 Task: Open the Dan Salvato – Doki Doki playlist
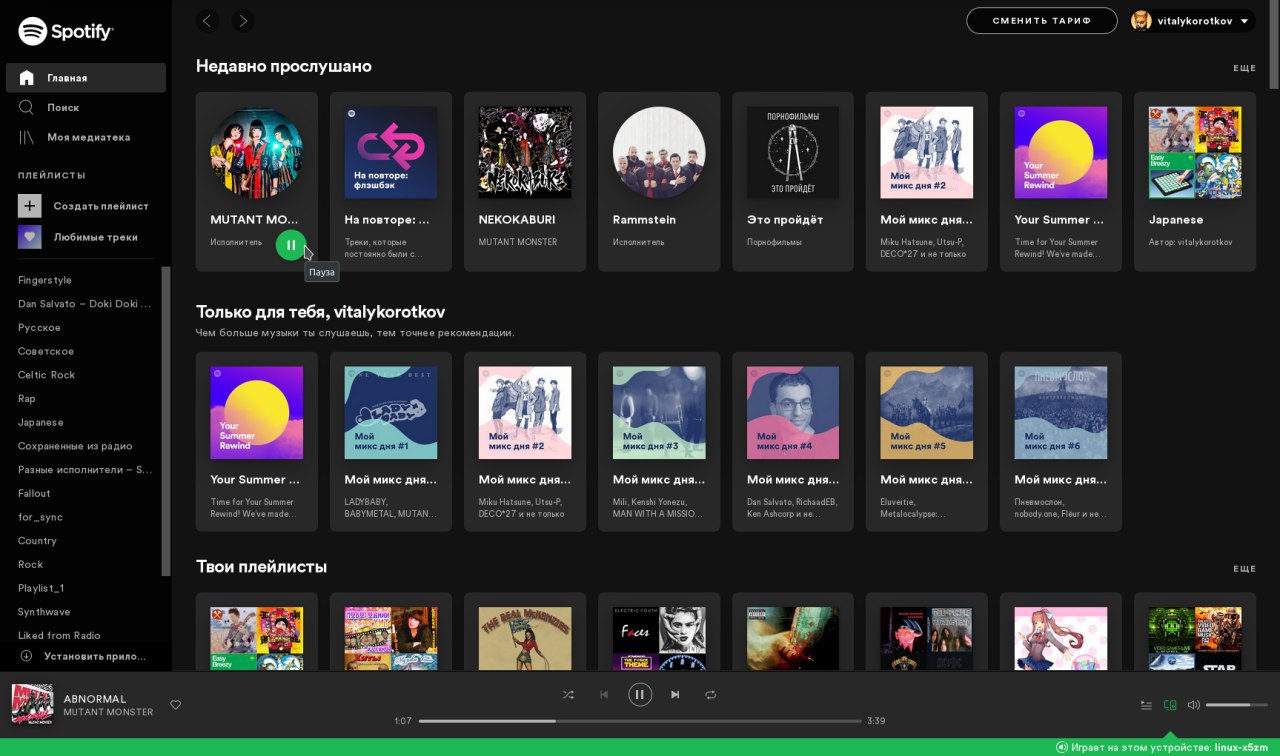pyautogui.click(x=85, y=303)
